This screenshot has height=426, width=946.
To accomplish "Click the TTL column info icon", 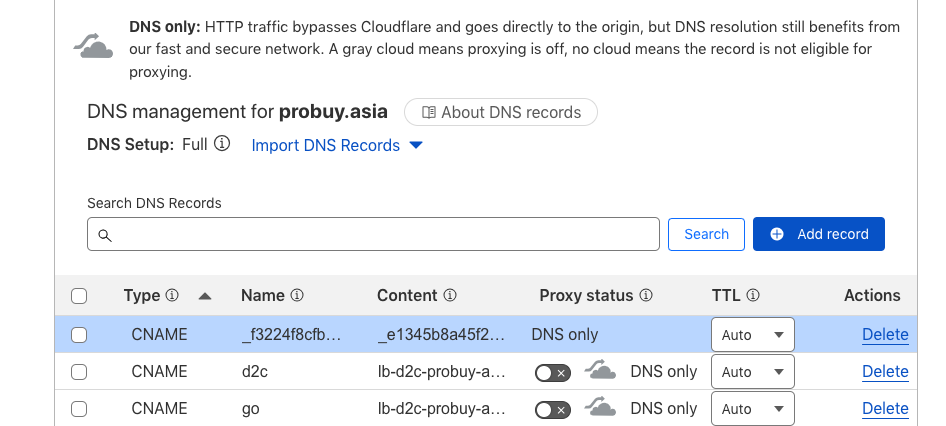I will pyautogui.click(x=752, y=296).
